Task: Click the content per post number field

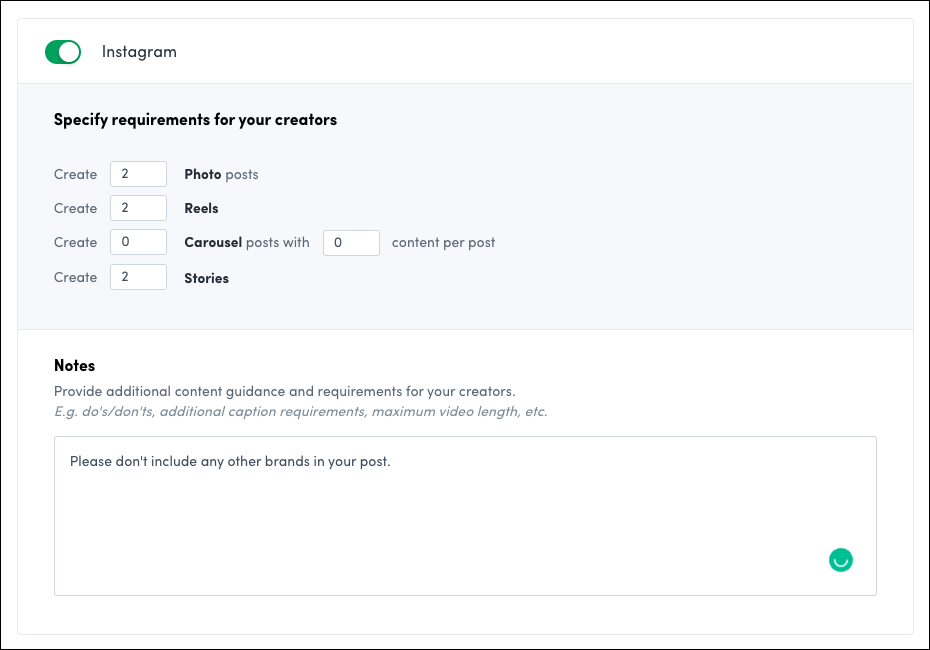Action: tap(351, 243)
